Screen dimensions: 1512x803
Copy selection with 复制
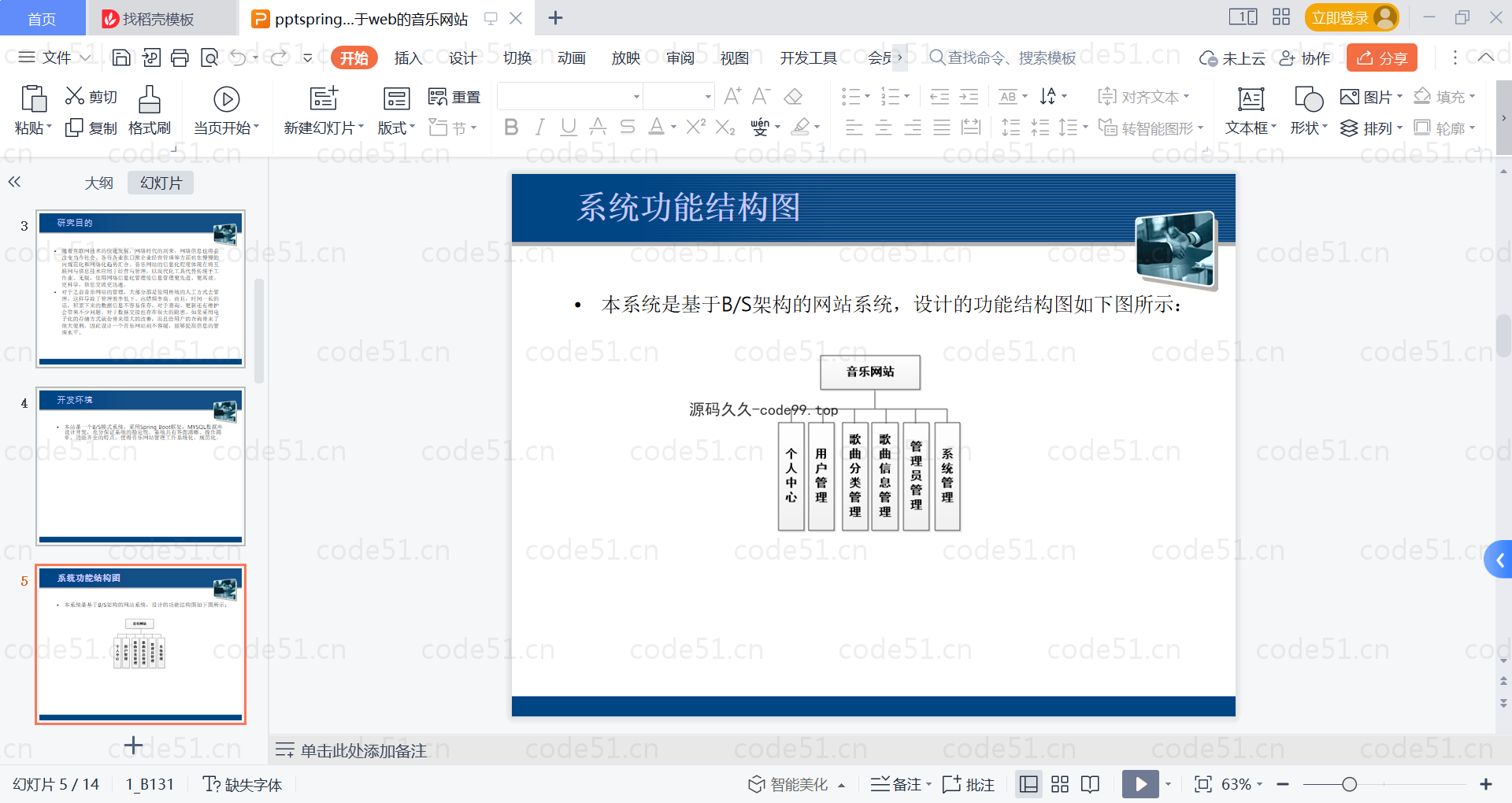[x=91, y=128]
